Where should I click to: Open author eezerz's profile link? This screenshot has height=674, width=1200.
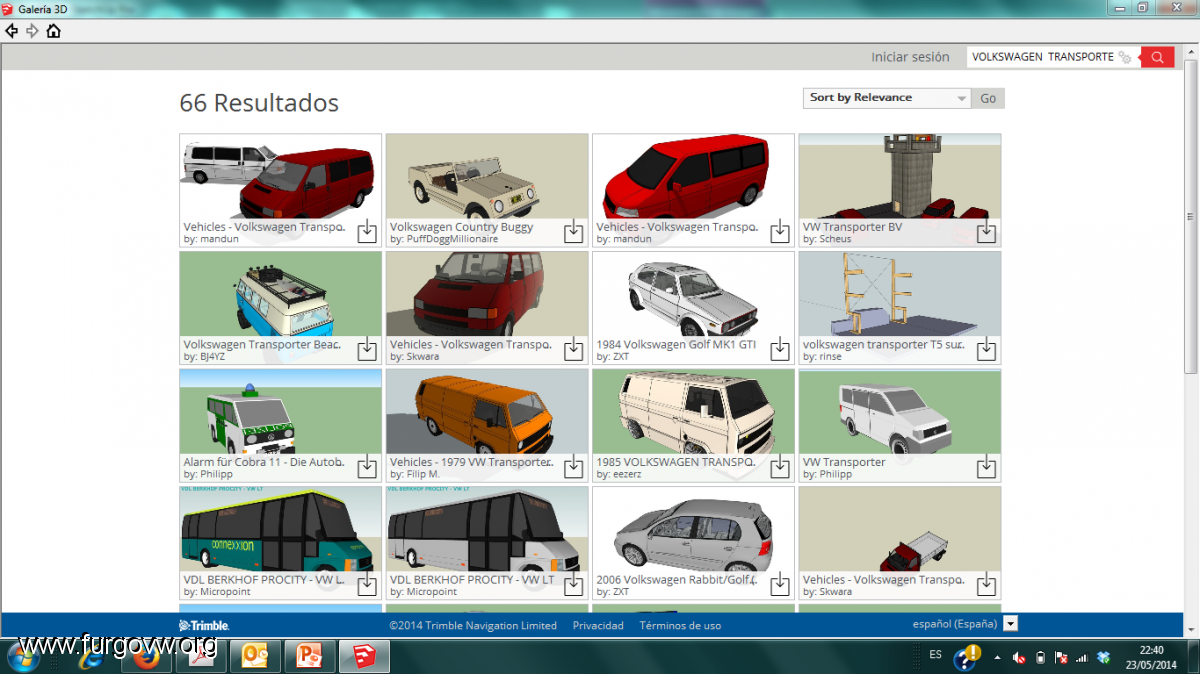(626, 474)
